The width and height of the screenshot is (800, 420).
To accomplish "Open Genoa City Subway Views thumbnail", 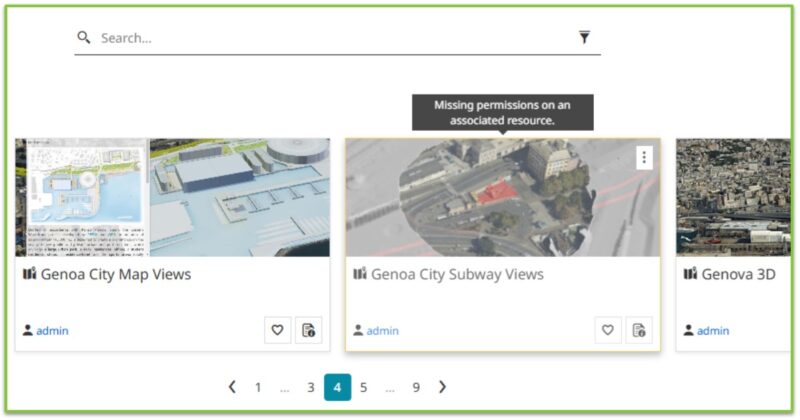I will click(503, 197).
